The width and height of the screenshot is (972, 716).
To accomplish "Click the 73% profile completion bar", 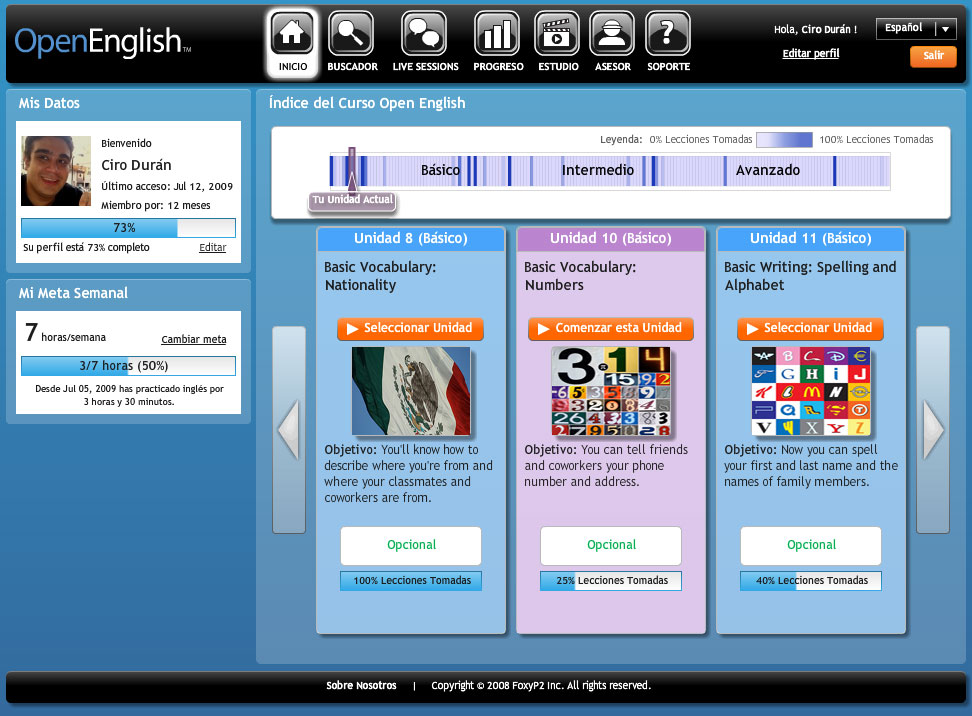I will pyautogui.click(x=128, y=228).
